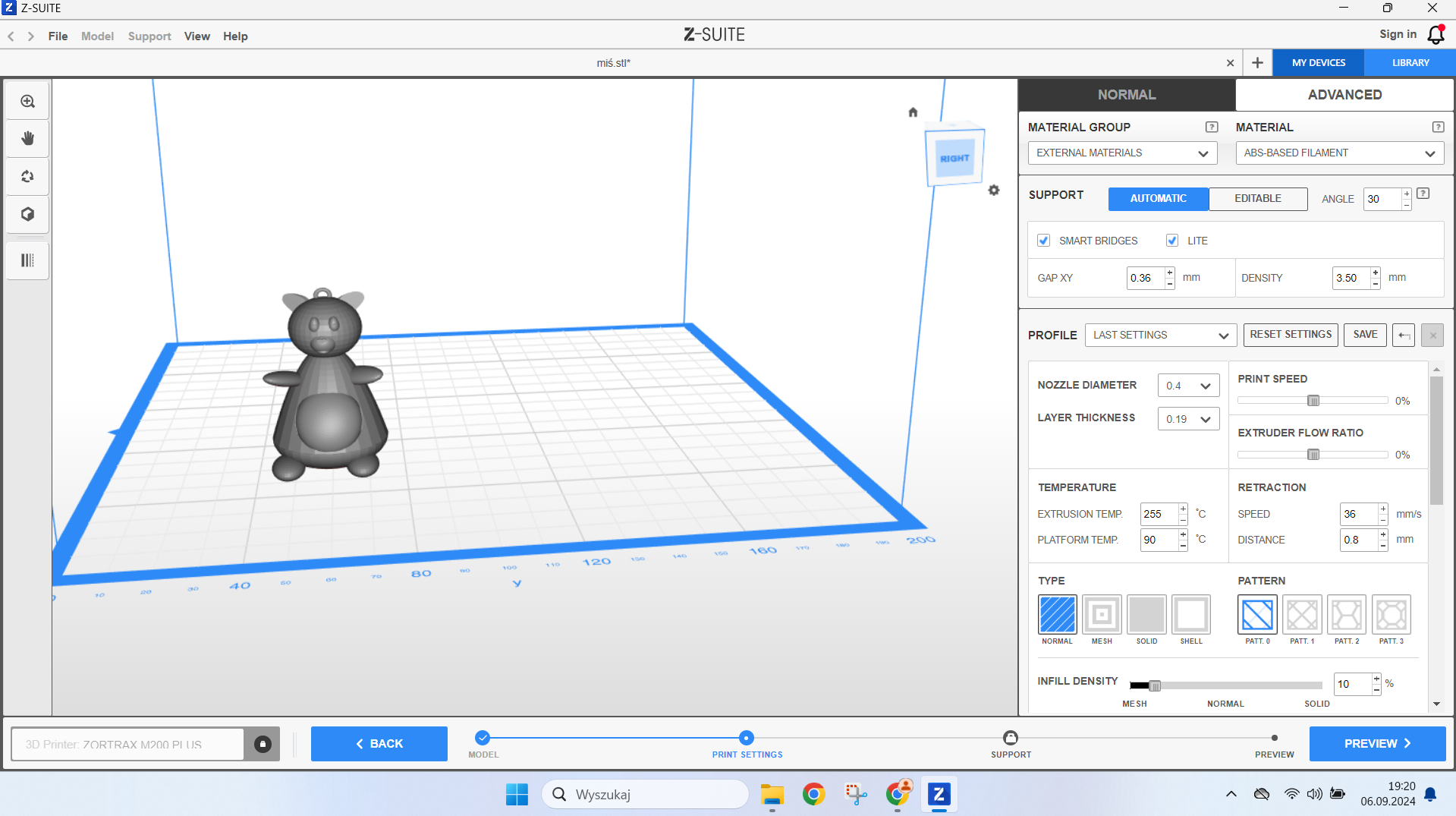The image size is (1456, 816).
Task: Click RESET SETTINGS button
Action: coord(1291,335)
